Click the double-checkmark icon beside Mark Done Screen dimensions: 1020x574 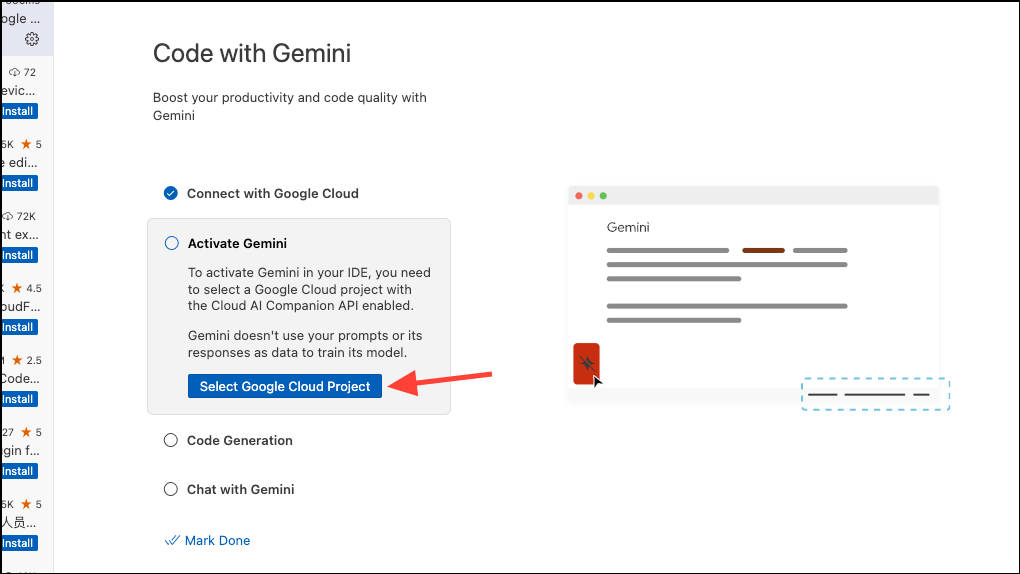tap(171, 541)
